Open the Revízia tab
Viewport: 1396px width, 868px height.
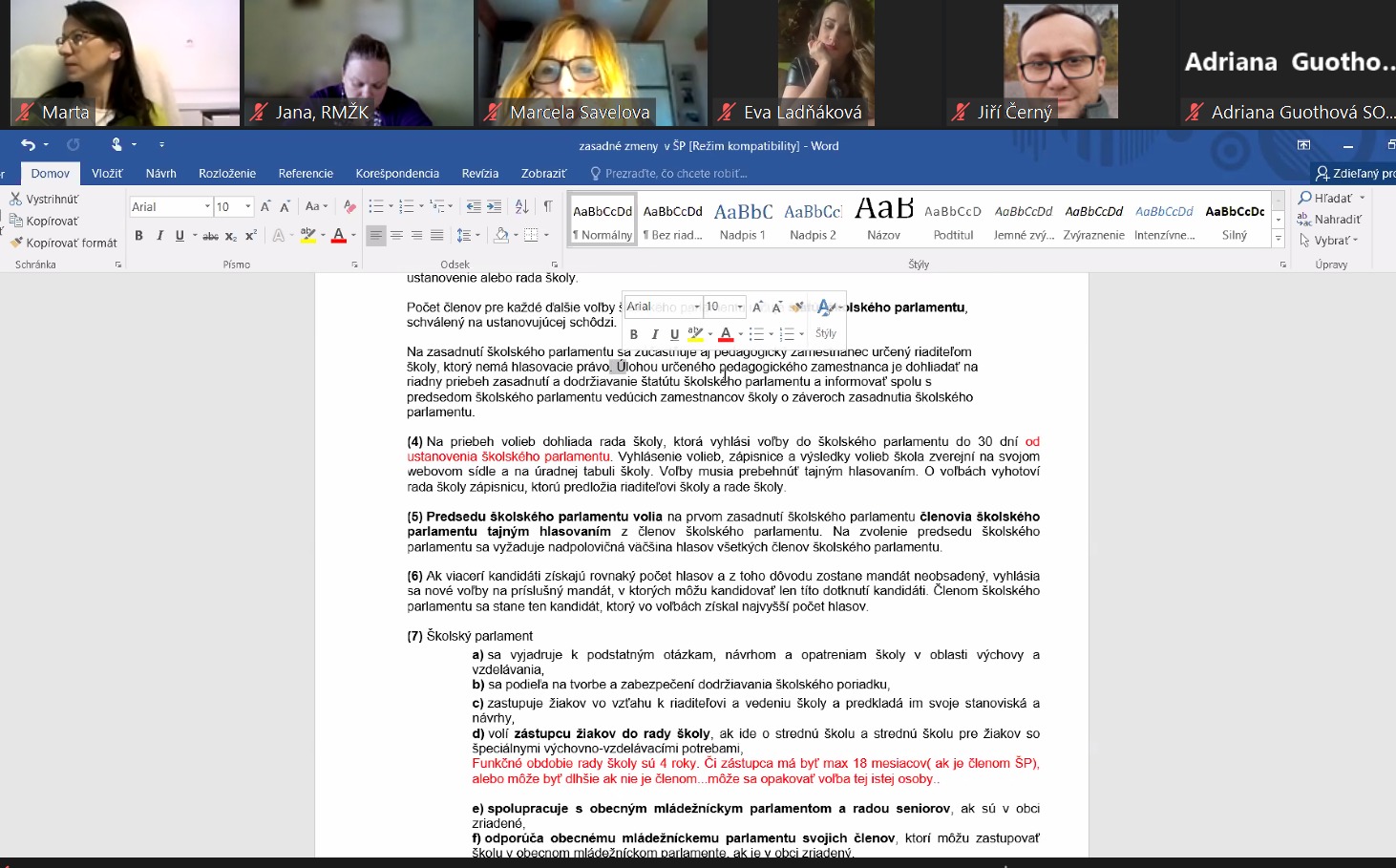click(480, 173)
